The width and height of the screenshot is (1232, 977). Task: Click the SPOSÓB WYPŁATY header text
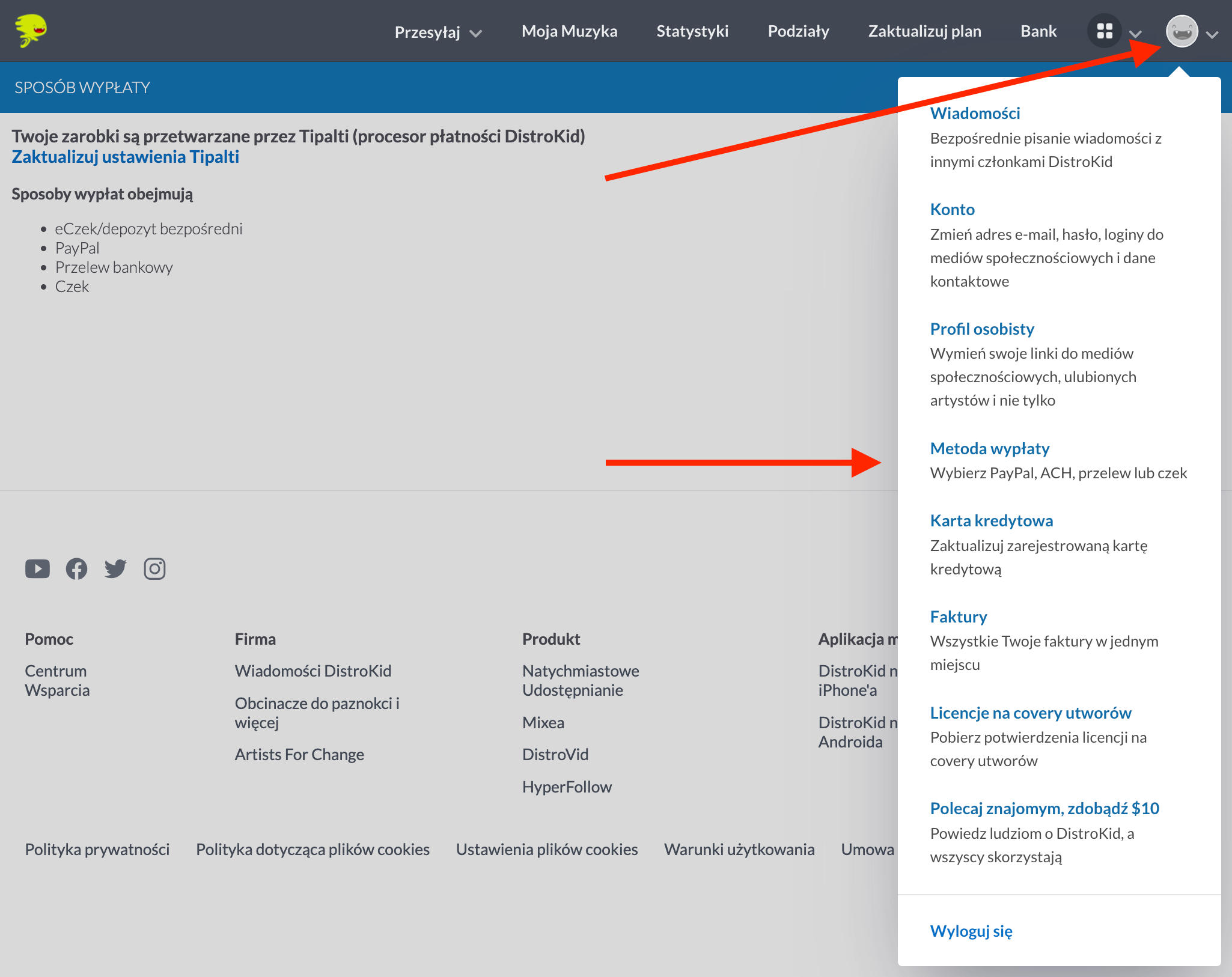coord(82,88)
